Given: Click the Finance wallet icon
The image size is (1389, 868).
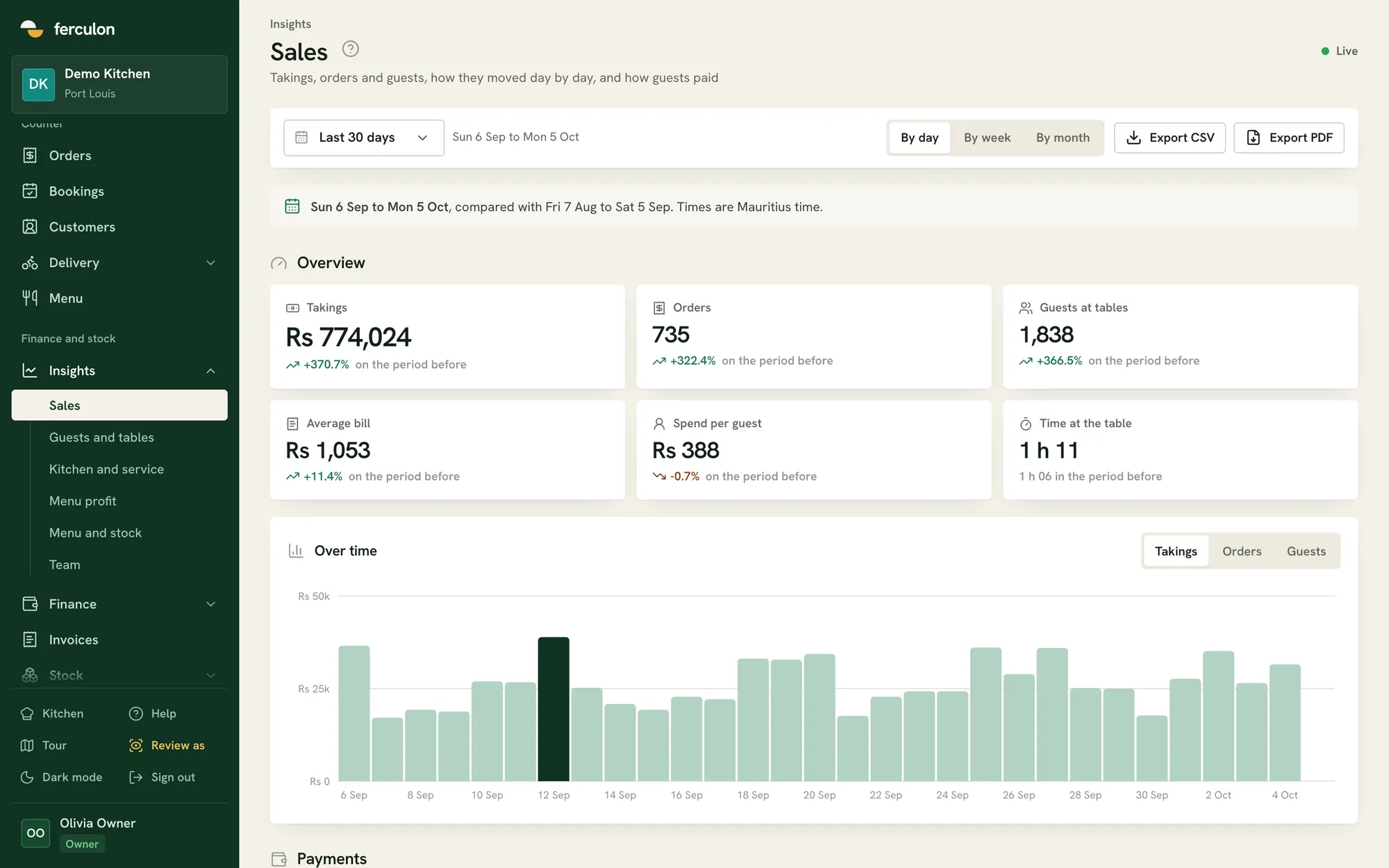Looking at the screenshot, I should pos(30,604).
